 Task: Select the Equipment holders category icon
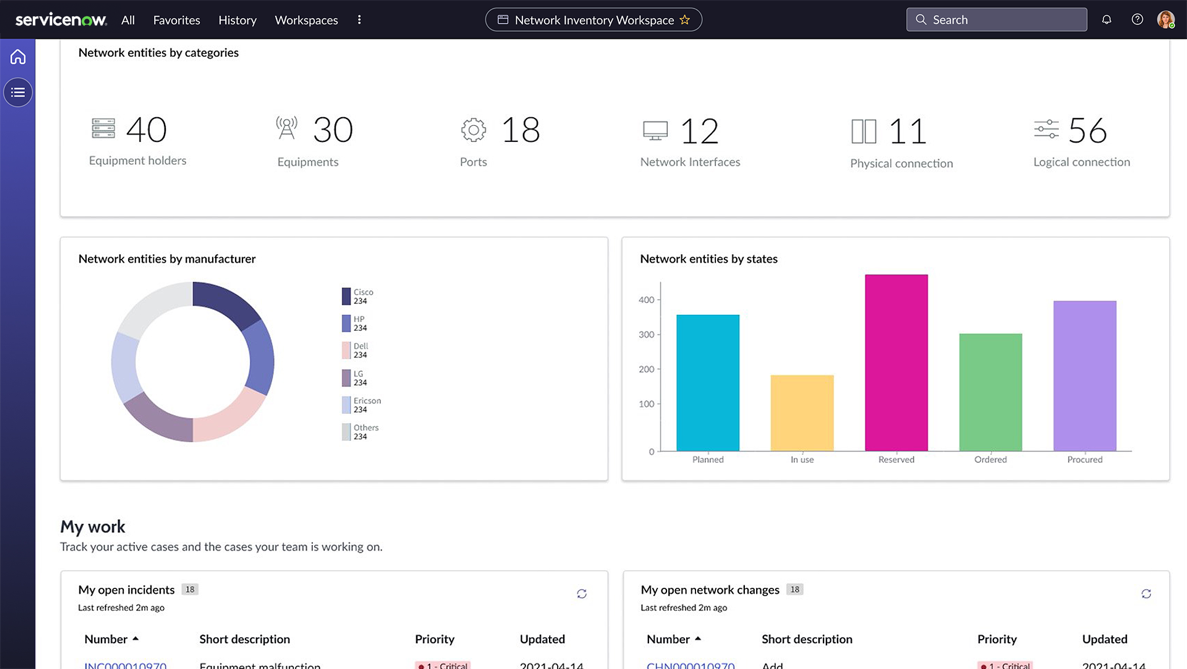click(103, 128)
